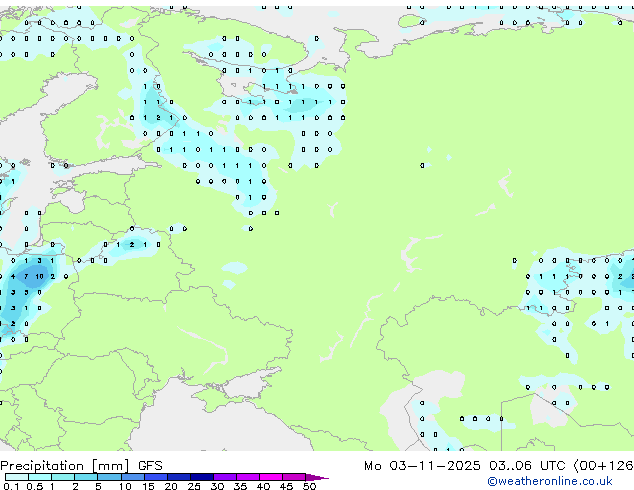634x490 pixels.
Task: Click the '45' legend scale label
Action: tap(286, 486)
